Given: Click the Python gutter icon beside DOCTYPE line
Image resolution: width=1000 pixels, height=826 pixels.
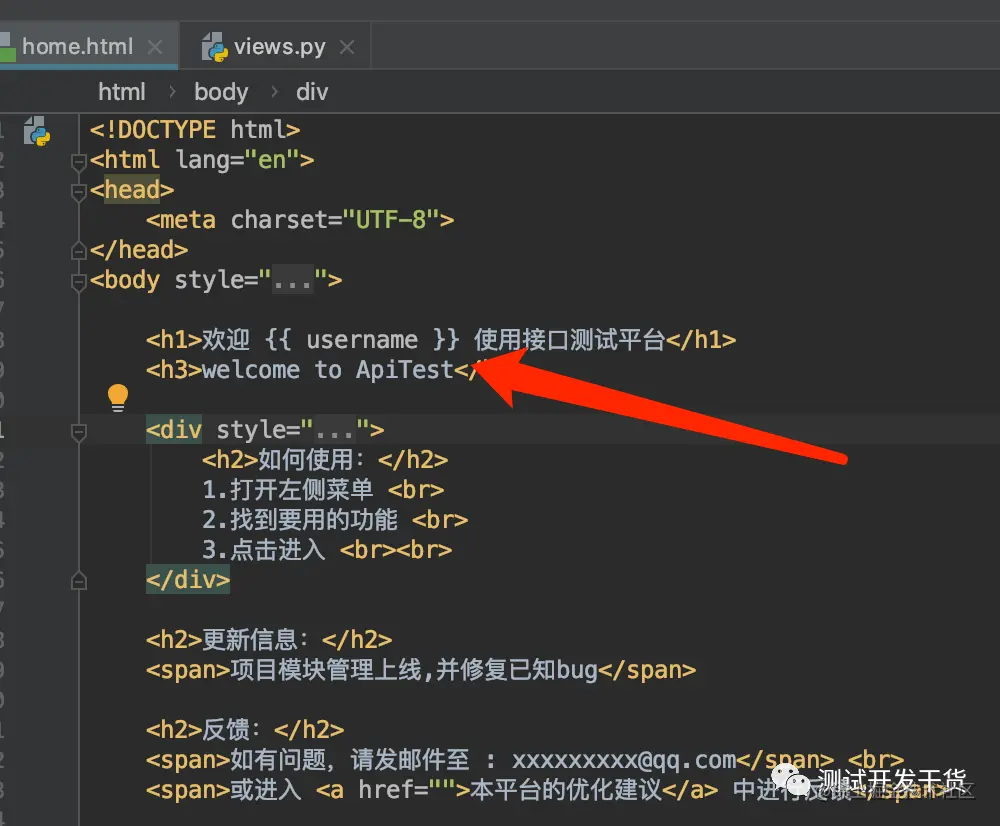Looking at the screenshot, I should point(37,131).
